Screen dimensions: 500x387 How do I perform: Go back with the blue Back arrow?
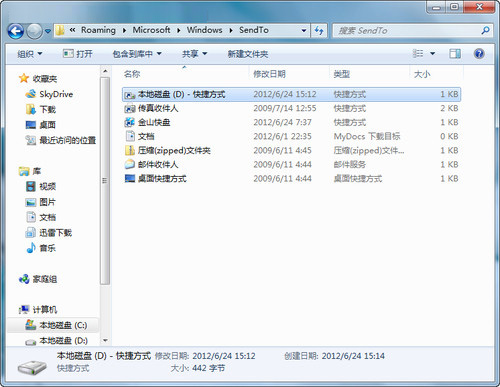pos(16,31)
